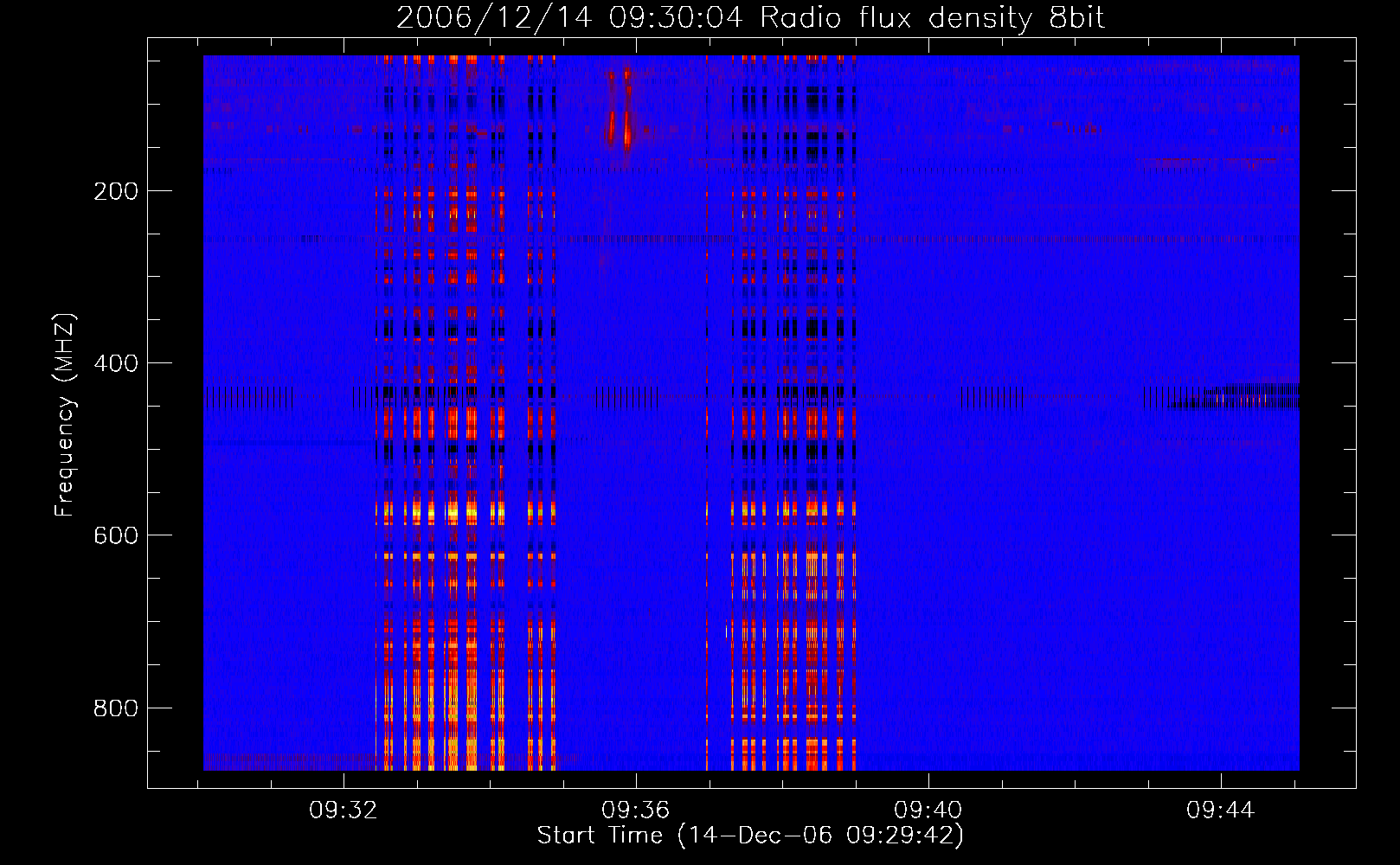Click the 09:36 time tick label
This screenshot has width=1400, height=865.
pos(636,811)
